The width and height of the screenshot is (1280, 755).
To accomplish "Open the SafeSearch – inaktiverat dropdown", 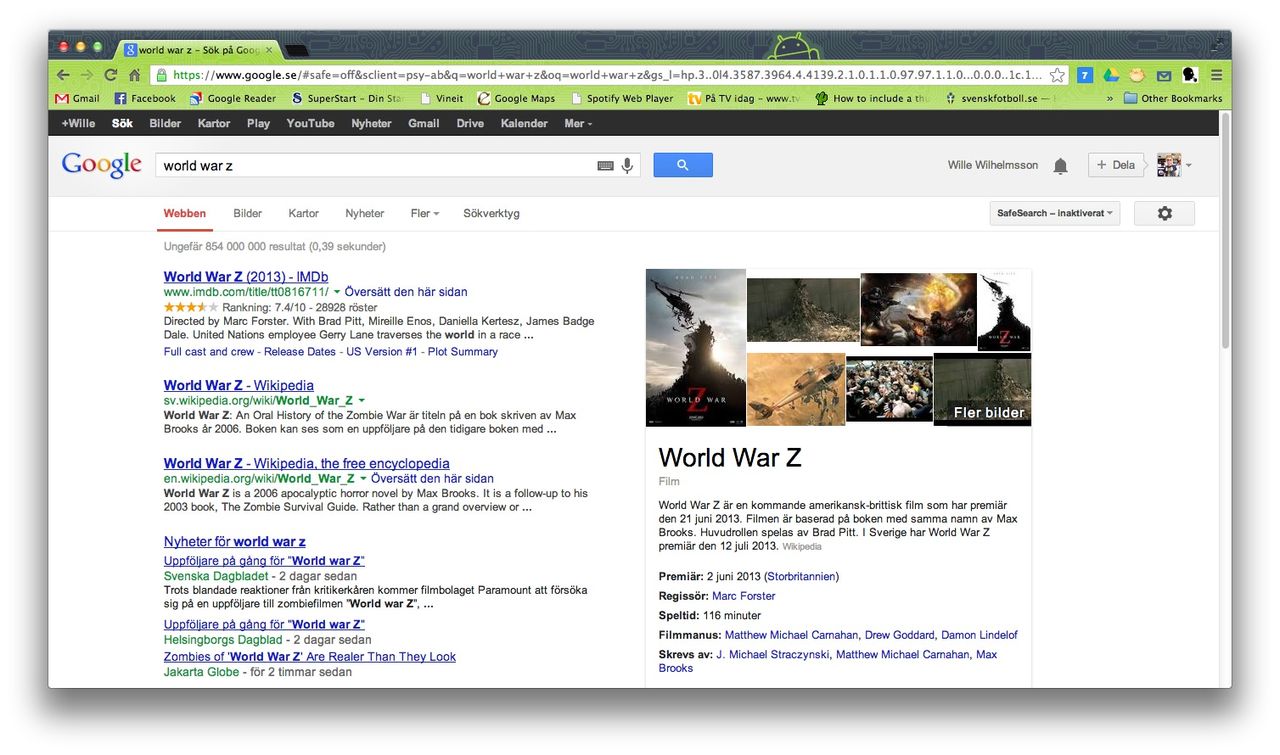I will pos(1054,213).
